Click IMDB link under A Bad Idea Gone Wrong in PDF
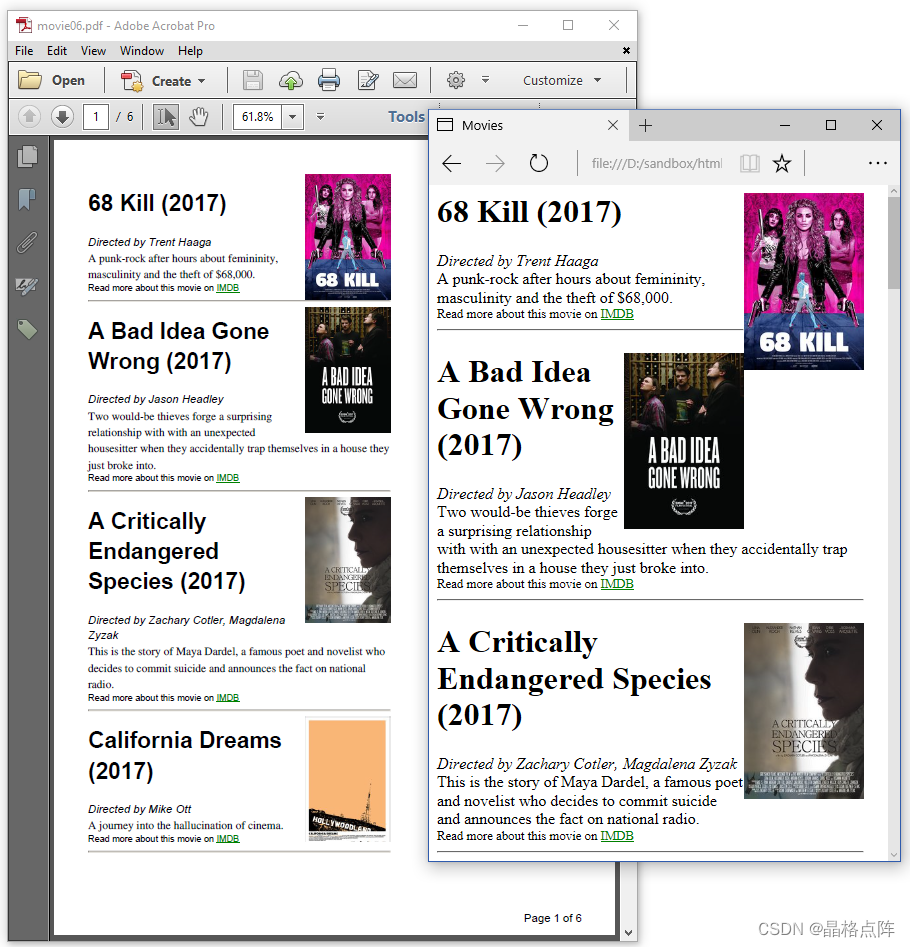 pyautogui.click(x=228, y=478)
